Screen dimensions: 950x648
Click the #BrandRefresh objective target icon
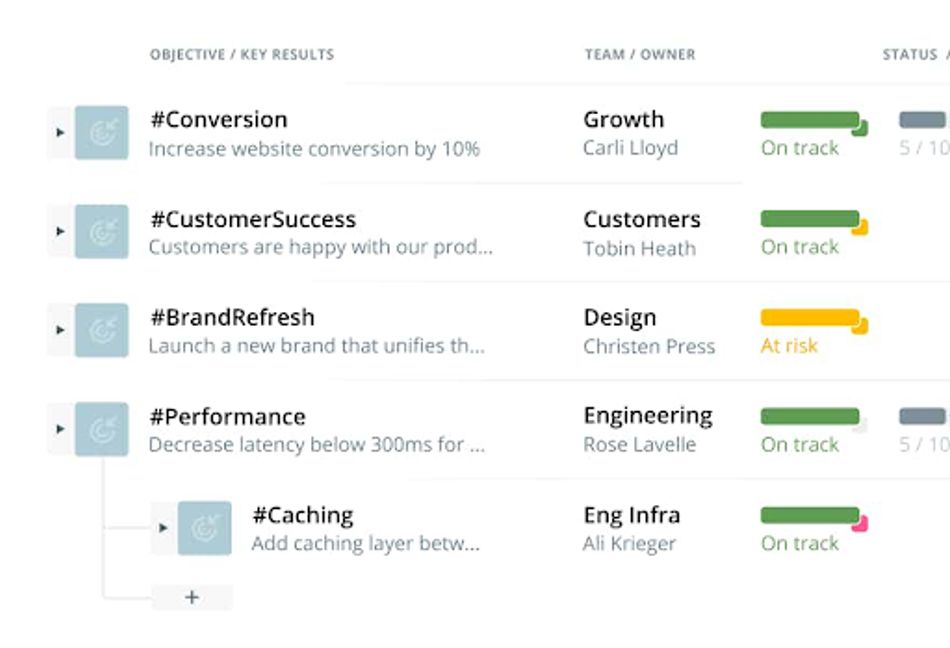(x=102, y=330)
